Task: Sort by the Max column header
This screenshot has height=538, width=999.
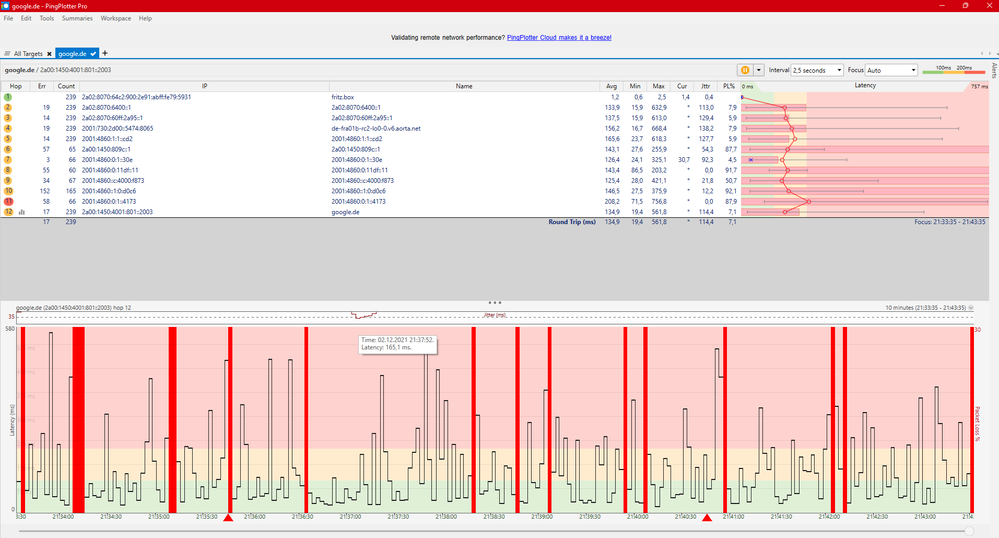Action: [x=658, y=86]
